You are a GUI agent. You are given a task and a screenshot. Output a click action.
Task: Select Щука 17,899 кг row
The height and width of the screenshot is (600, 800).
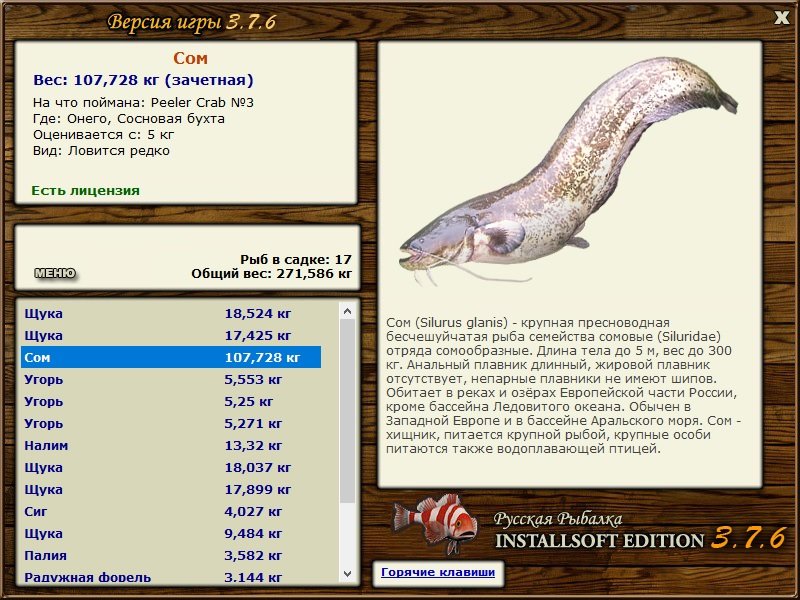pos(171,489)
